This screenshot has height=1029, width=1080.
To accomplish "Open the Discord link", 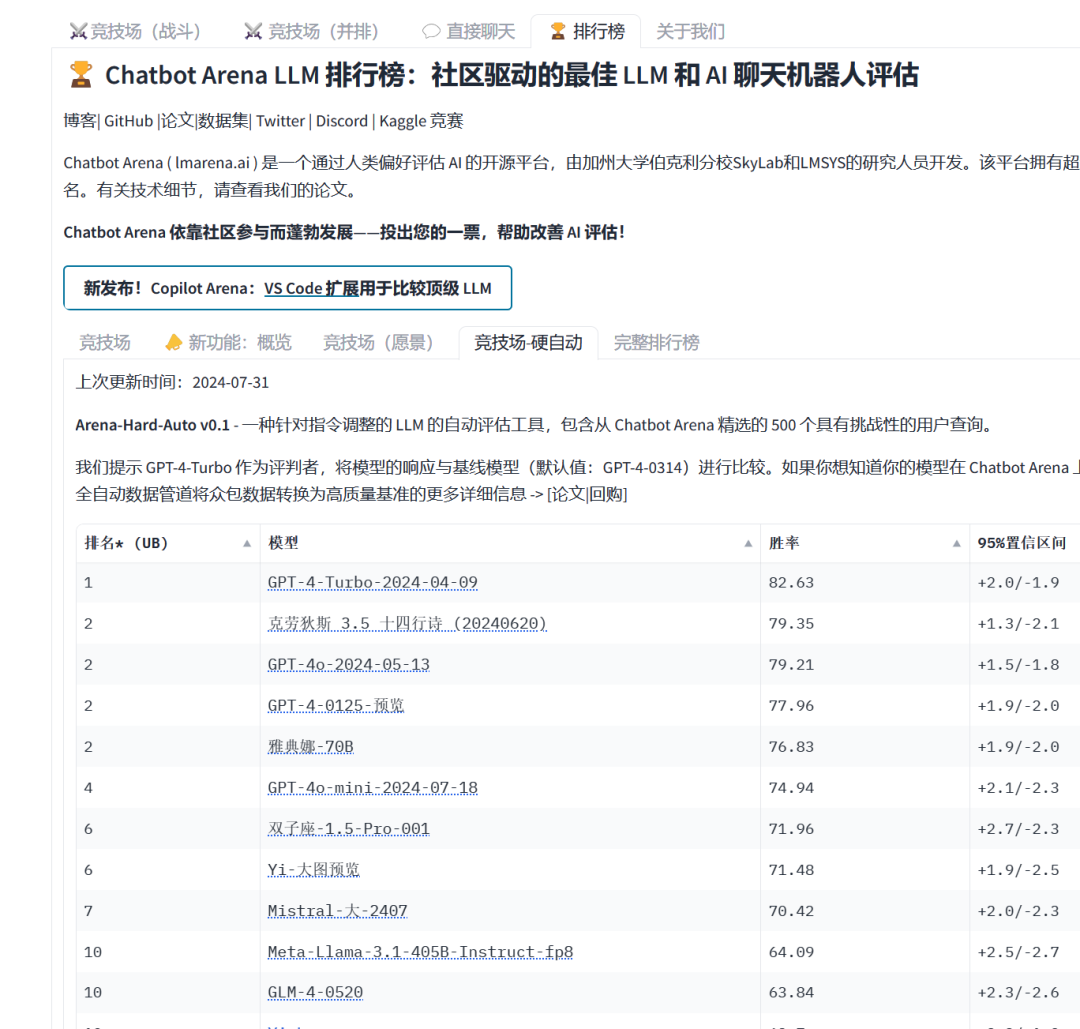I will 342,121.
